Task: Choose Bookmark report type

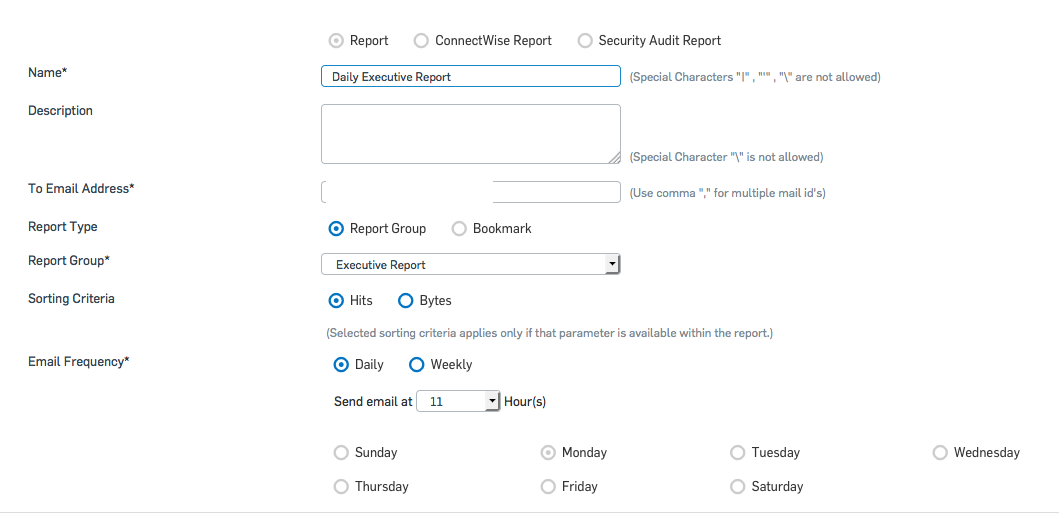Action: 459,228
